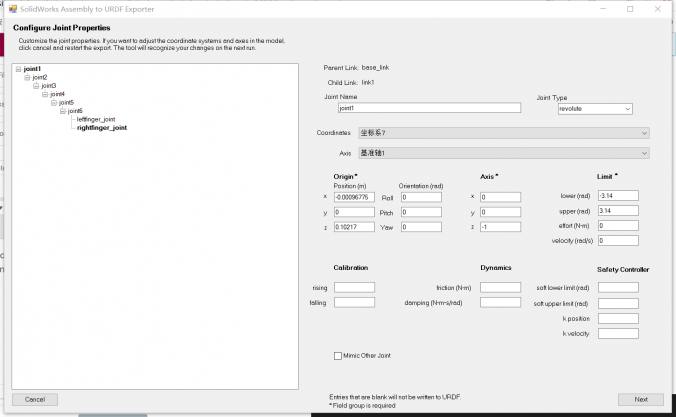Click the Roll orientation field

[420, 197]
